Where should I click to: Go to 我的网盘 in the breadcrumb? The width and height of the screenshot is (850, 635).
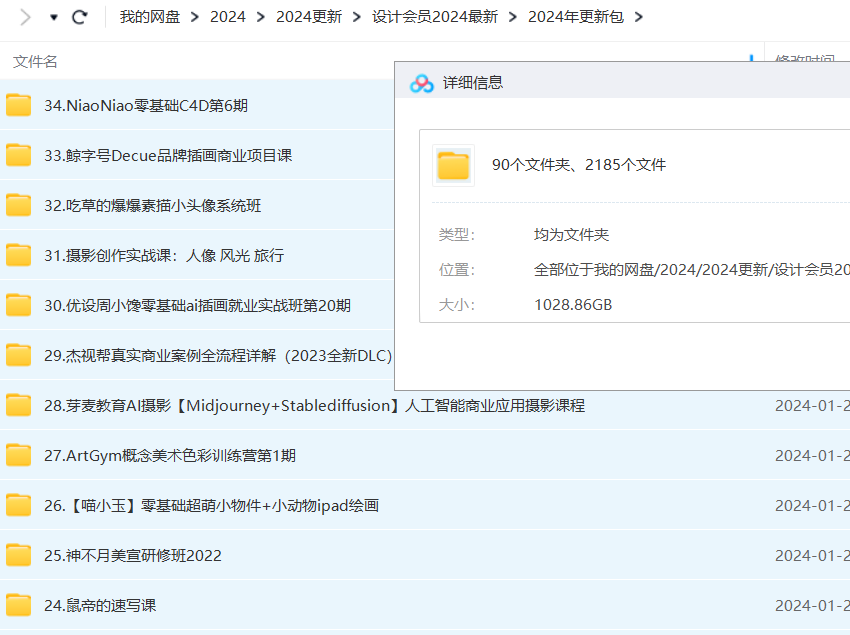[x=148, y=17]
